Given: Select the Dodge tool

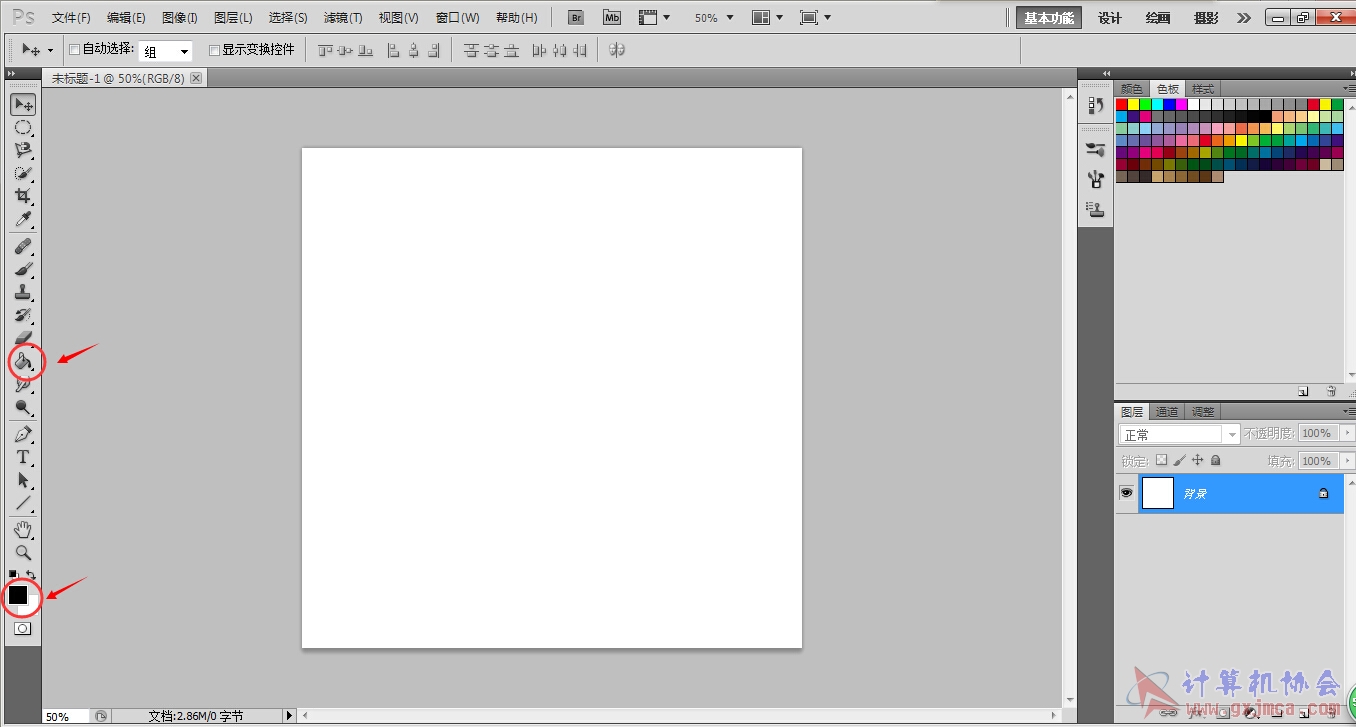Looking at the screenshot, I should 23,407.
